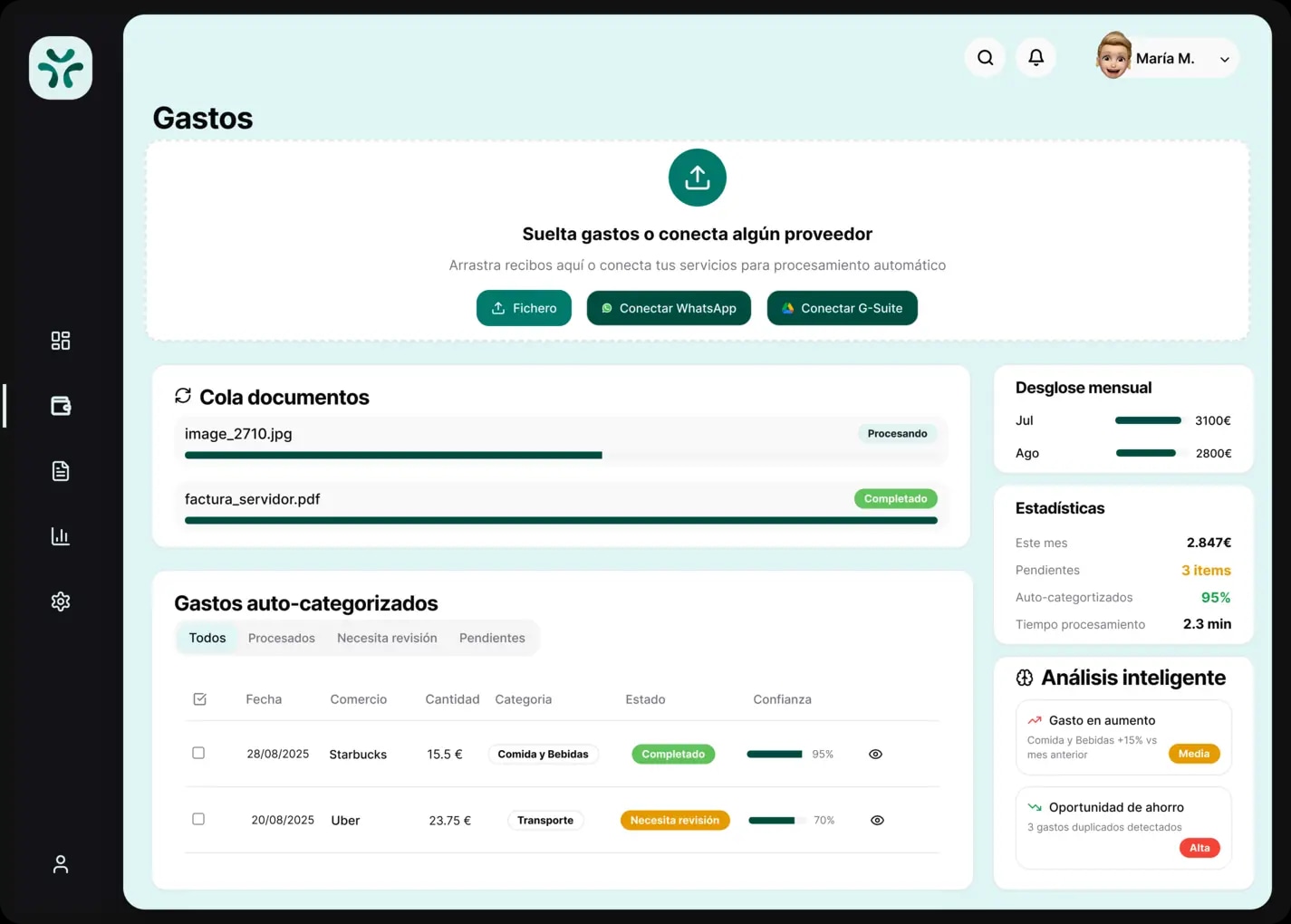This screenshot has width=1291, height=924.
Task: Open the documents section from sidebar
Action: [60, 470]
